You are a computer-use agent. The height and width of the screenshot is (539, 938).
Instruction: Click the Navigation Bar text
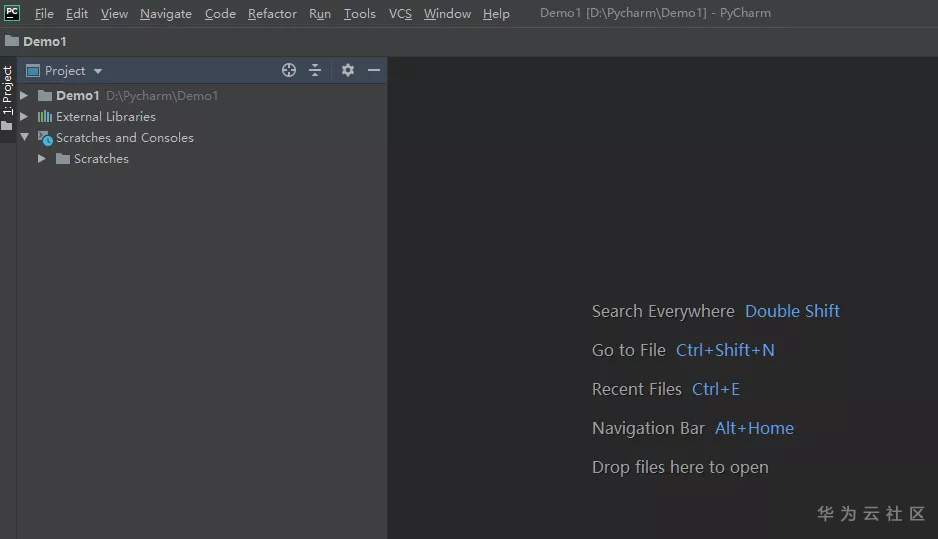(648, 428)
